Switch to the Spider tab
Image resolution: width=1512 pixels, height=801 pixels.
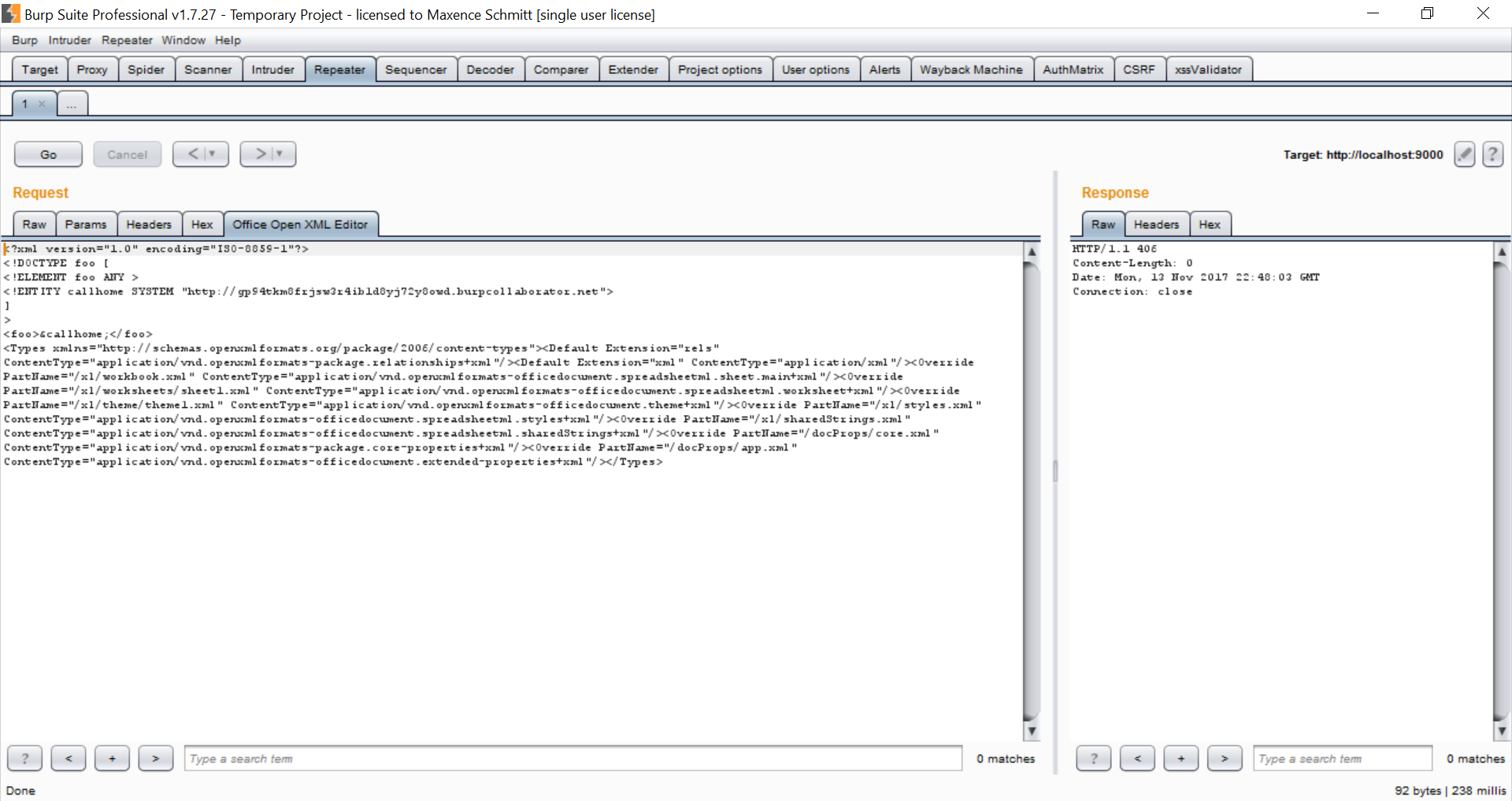coord(146,69)
